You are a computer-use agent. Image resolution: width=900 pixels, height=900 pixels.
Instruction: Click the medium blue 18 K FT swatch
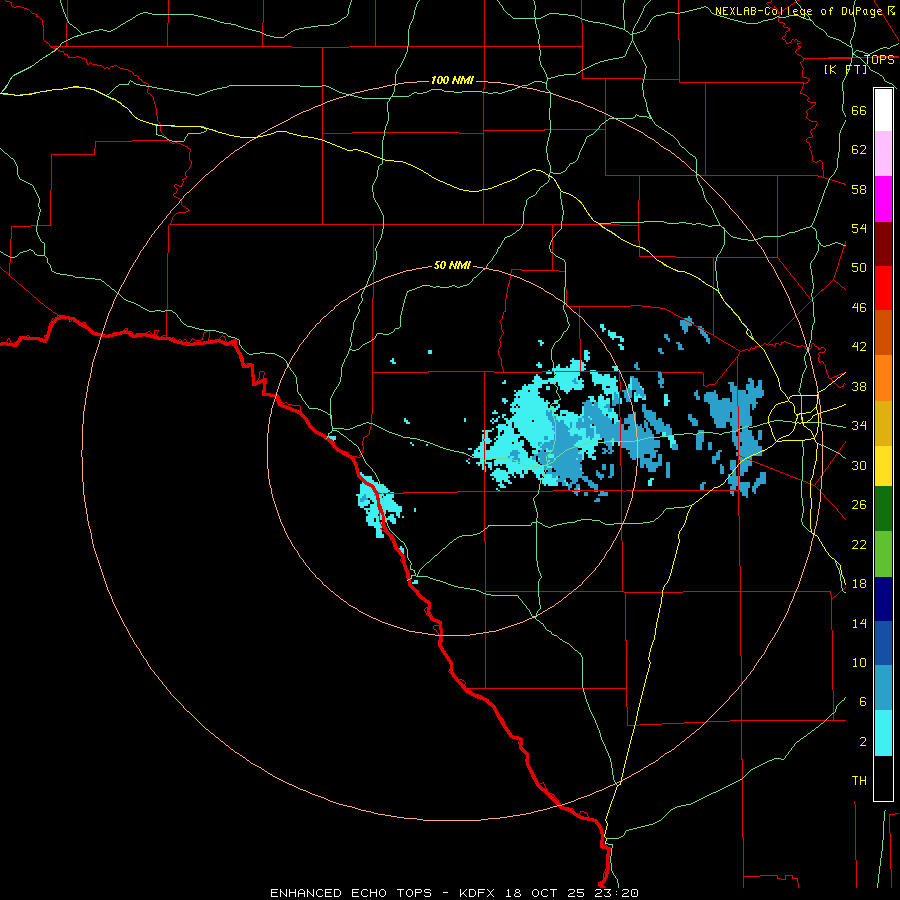click(x=883, y=643)
